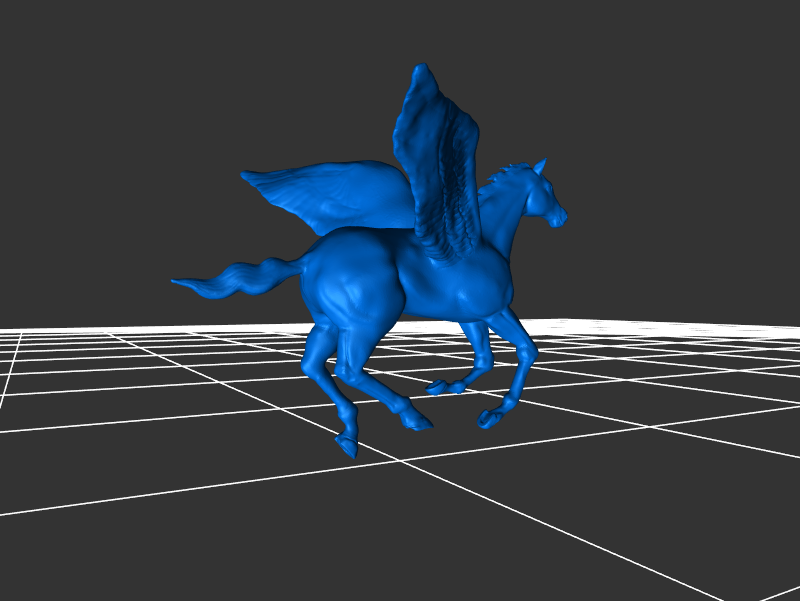Click the tip of the Pegasus tail
This screenshot has height=601, width=800.
[x=180, y=283]
